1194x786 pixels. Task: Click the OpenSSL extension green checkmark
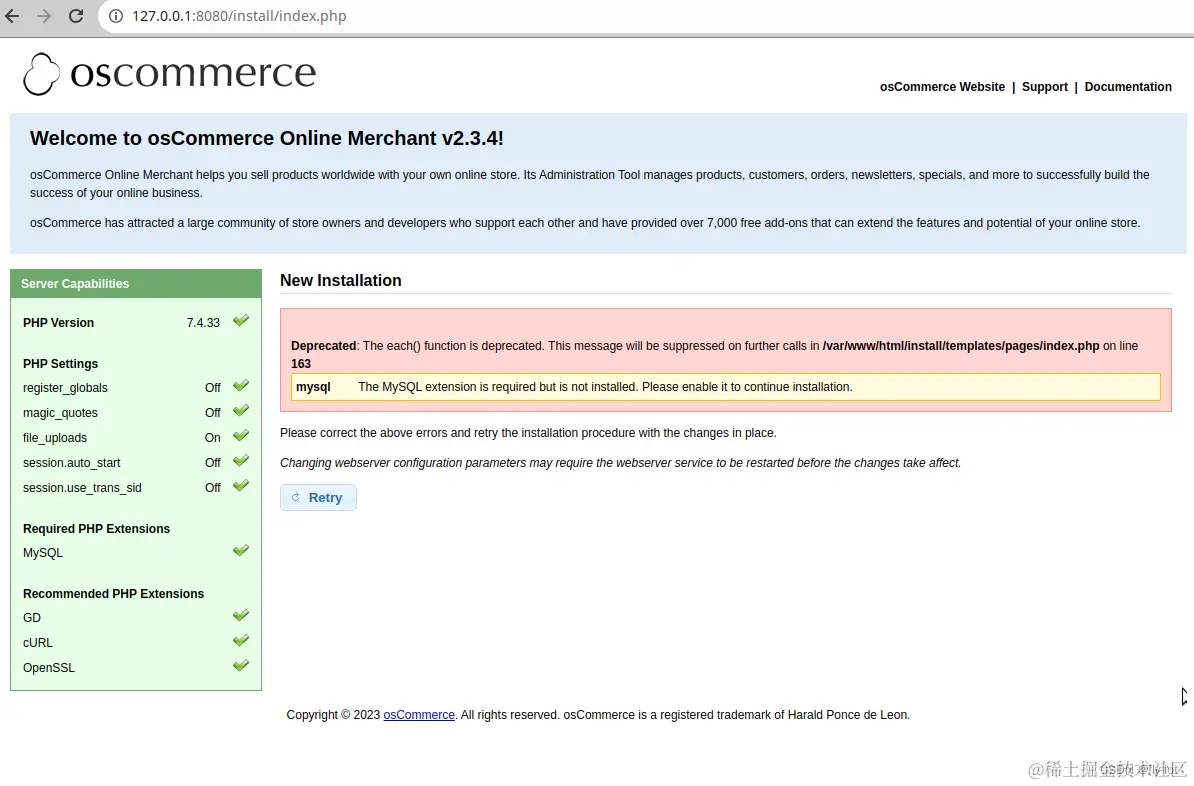point(241,666)
